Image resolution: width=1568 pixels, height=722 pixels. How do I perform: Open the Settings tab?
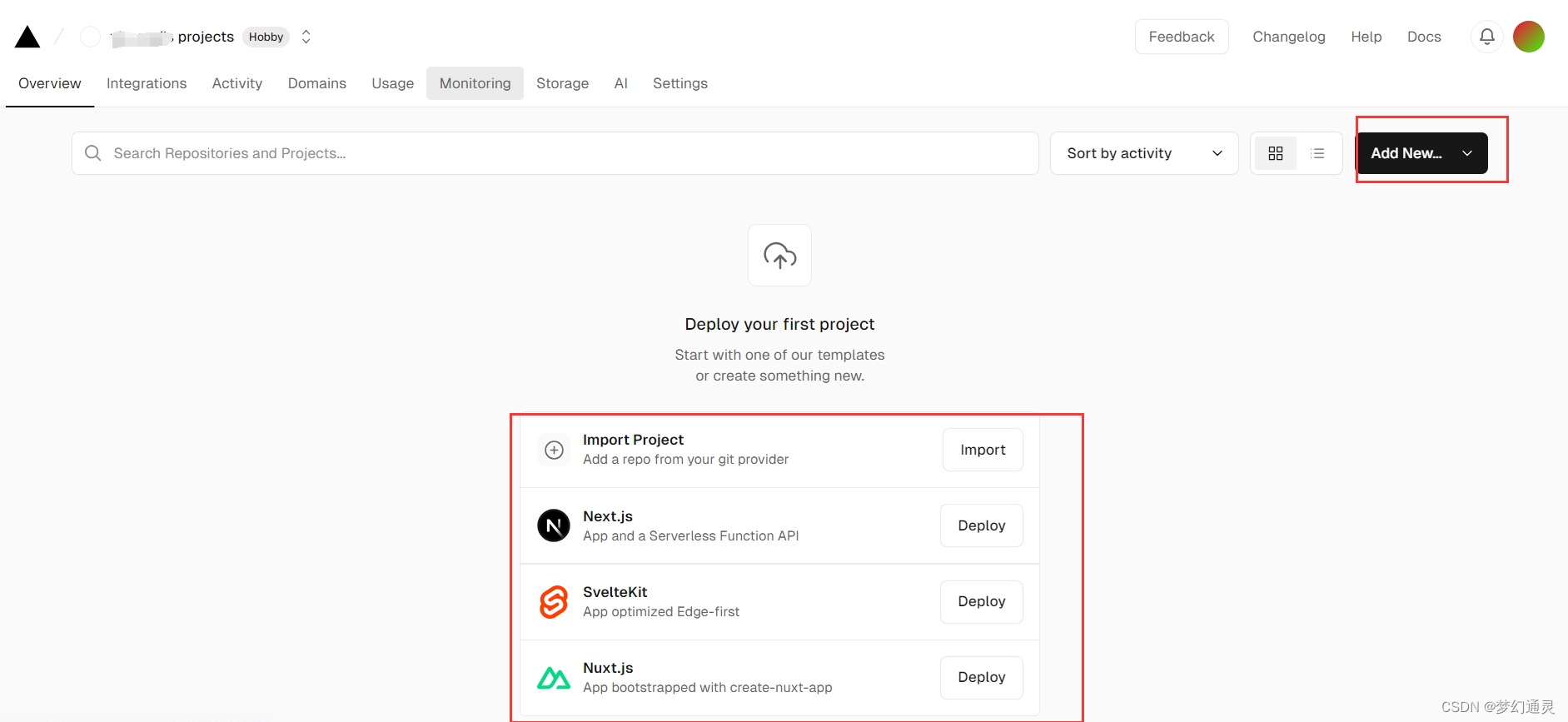(x=680, y=83)
